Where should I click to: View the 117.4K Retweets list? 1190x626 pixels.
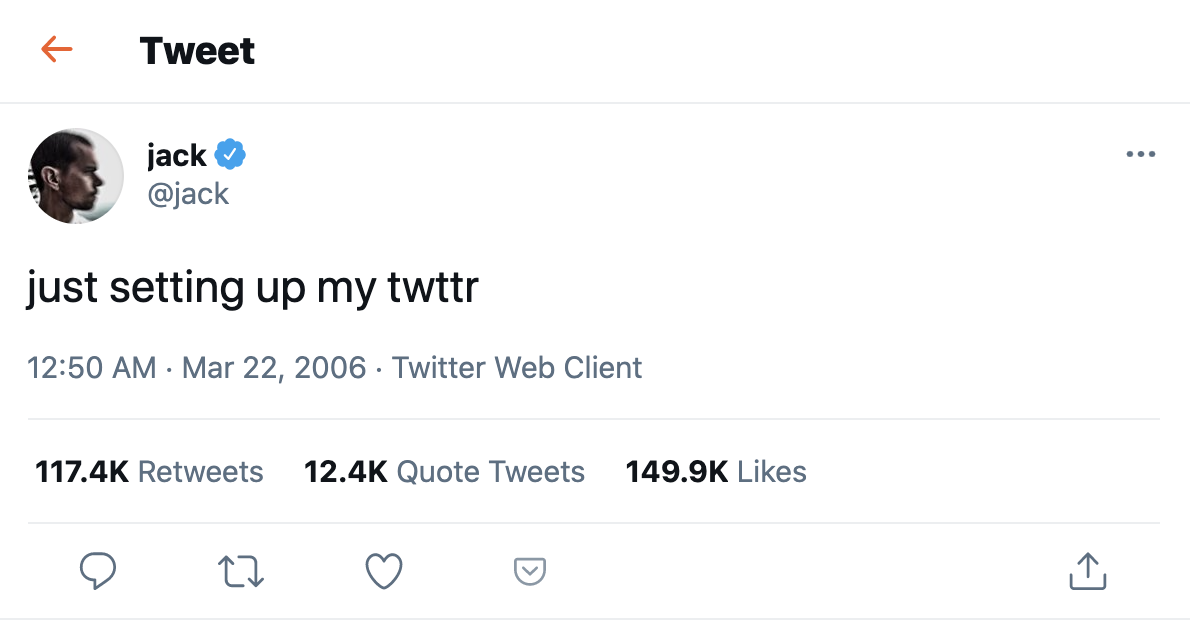(x=149, y=471)
